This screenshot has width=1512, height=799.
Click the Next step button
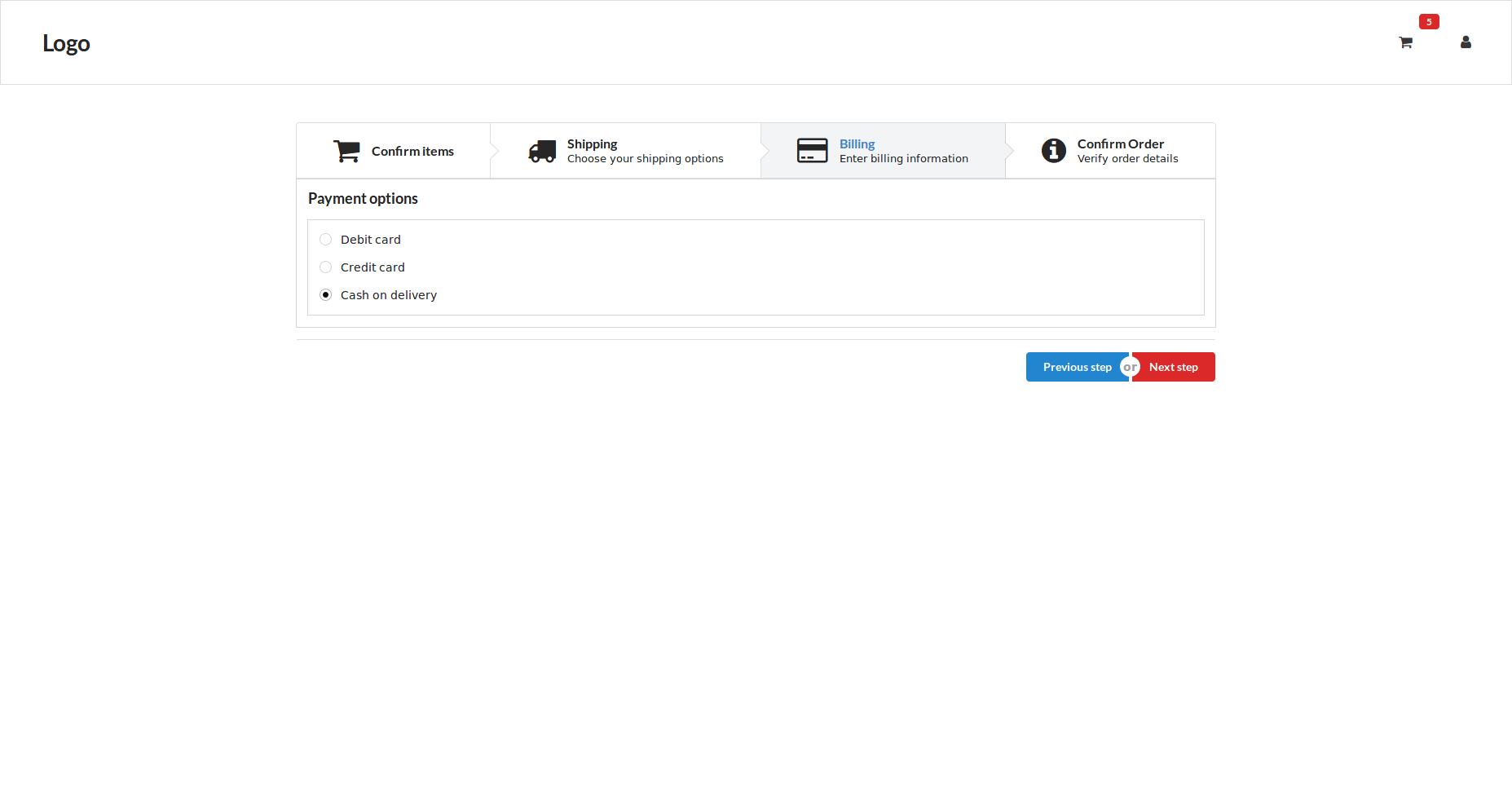tap(1174, 367)
